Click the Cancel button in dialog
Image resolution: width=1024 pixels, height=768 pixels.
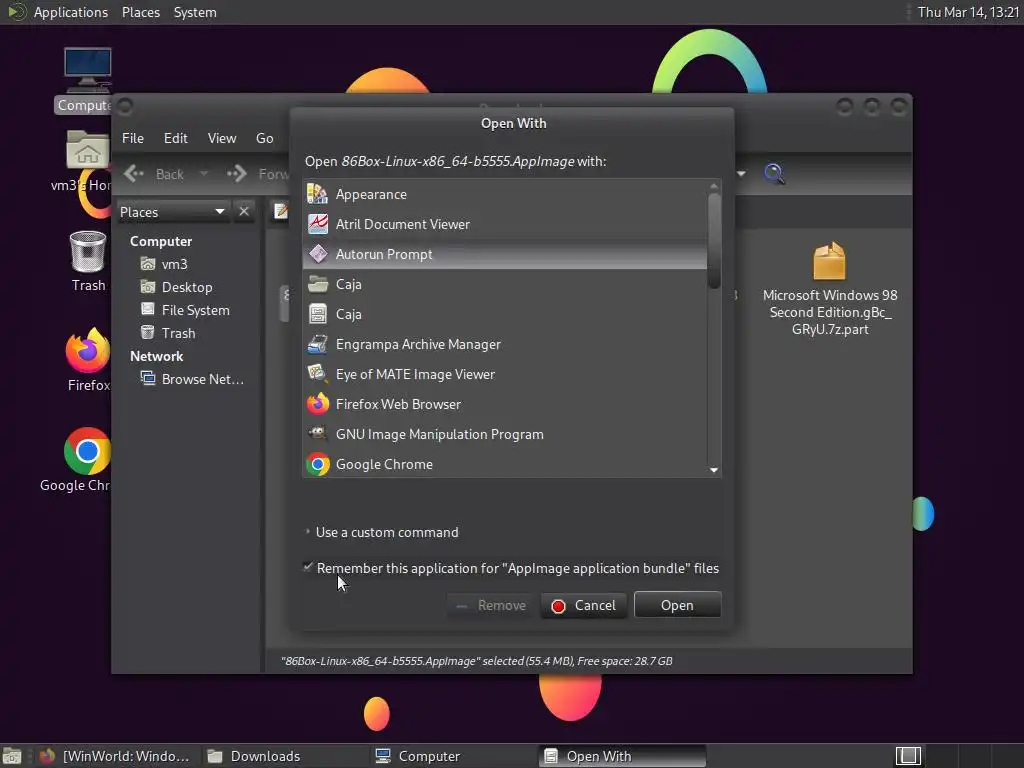(584, 605)
